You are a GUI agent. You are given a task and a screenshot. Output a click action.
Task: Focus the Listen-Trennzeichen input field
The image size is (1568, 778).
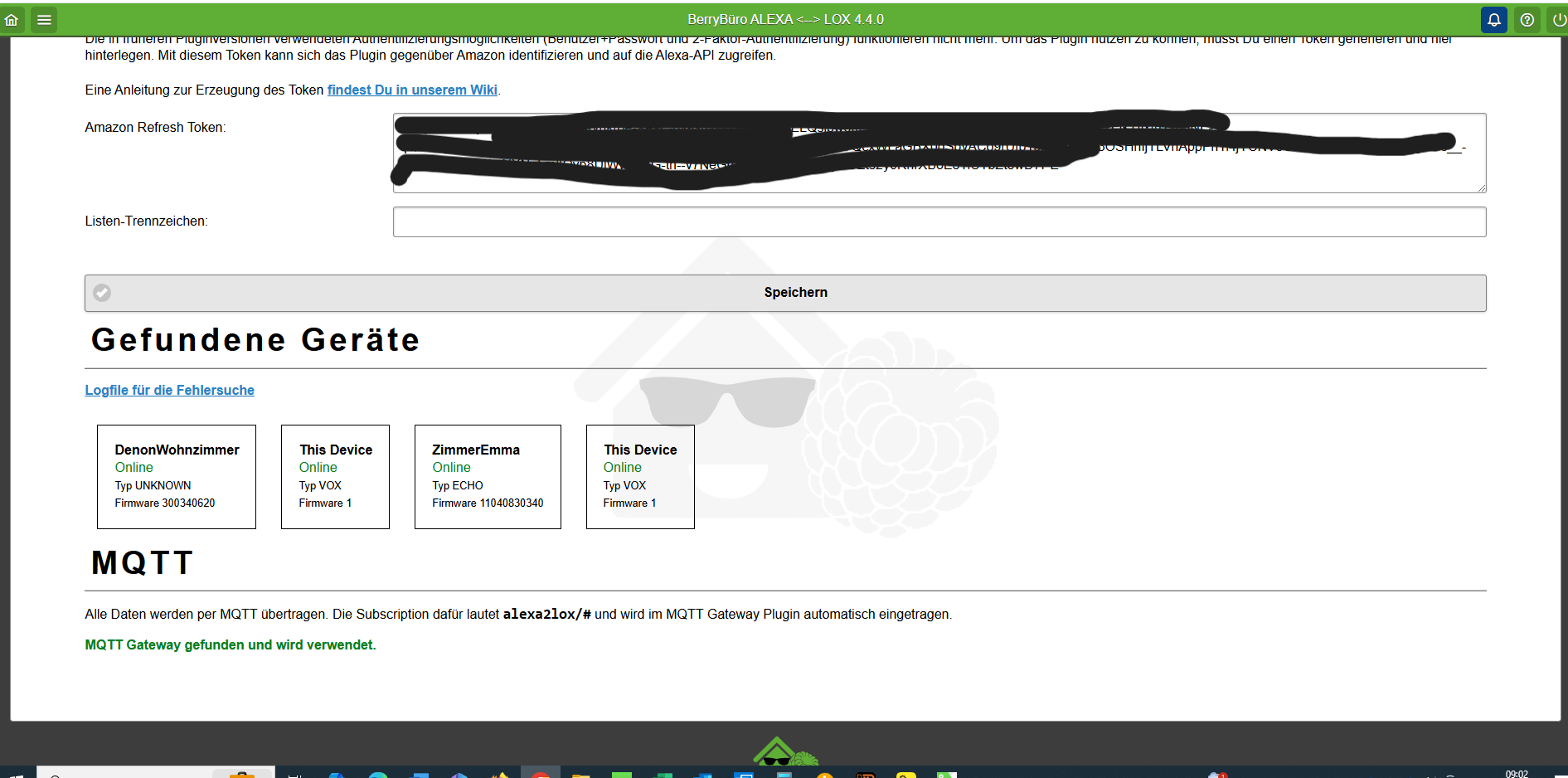point(939,222)
